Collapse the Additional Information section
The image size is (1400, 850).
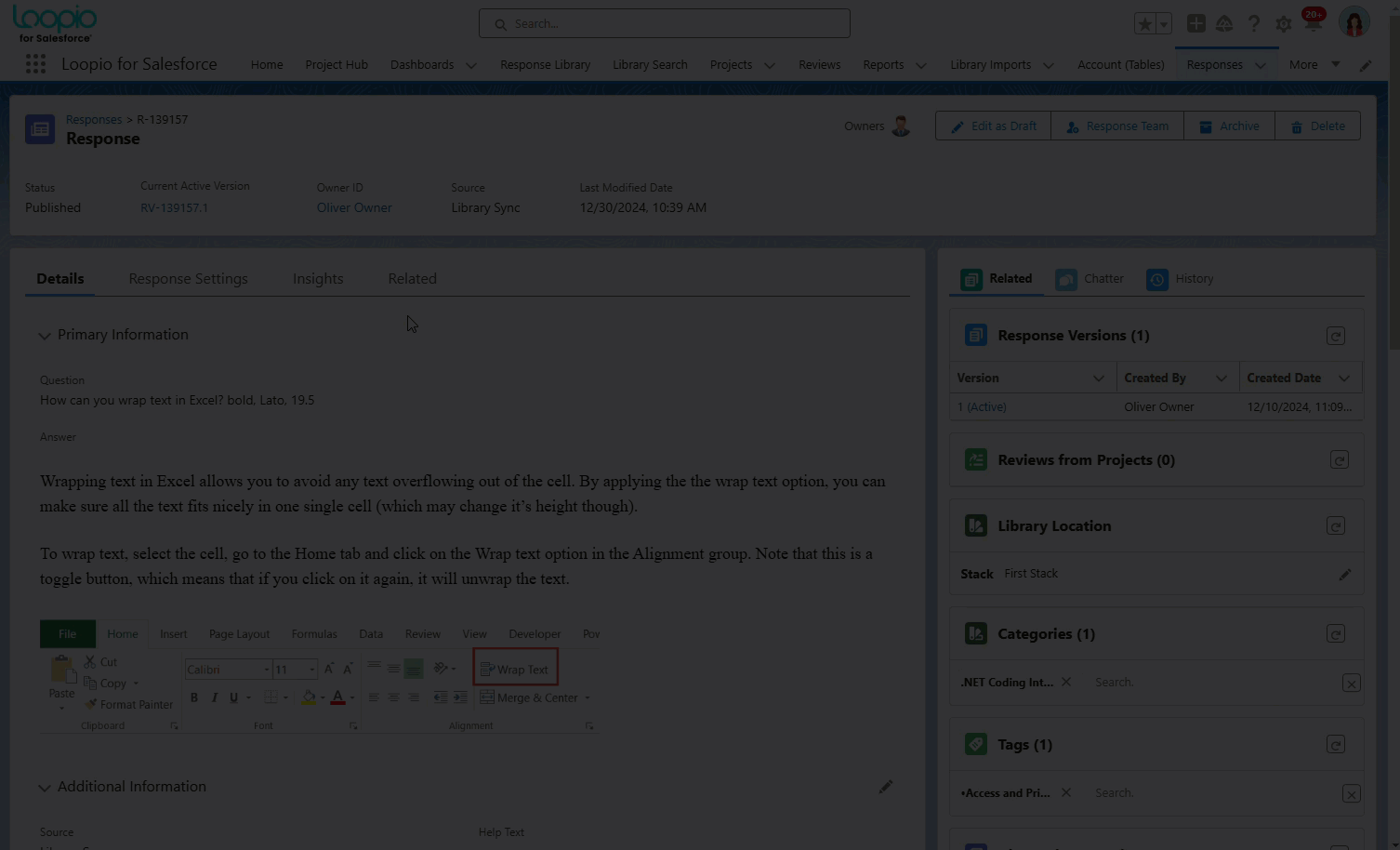click(44, 788)
